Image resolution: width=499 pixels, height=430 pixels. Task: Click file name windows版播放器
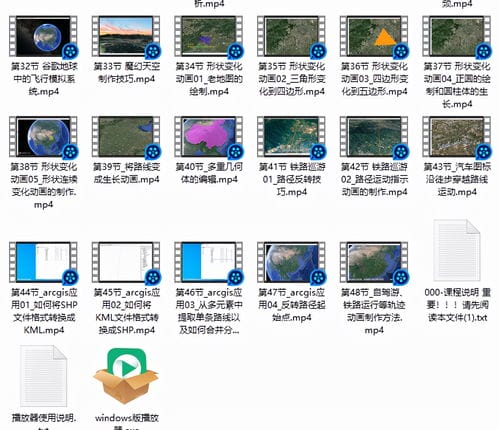[126, 421]
